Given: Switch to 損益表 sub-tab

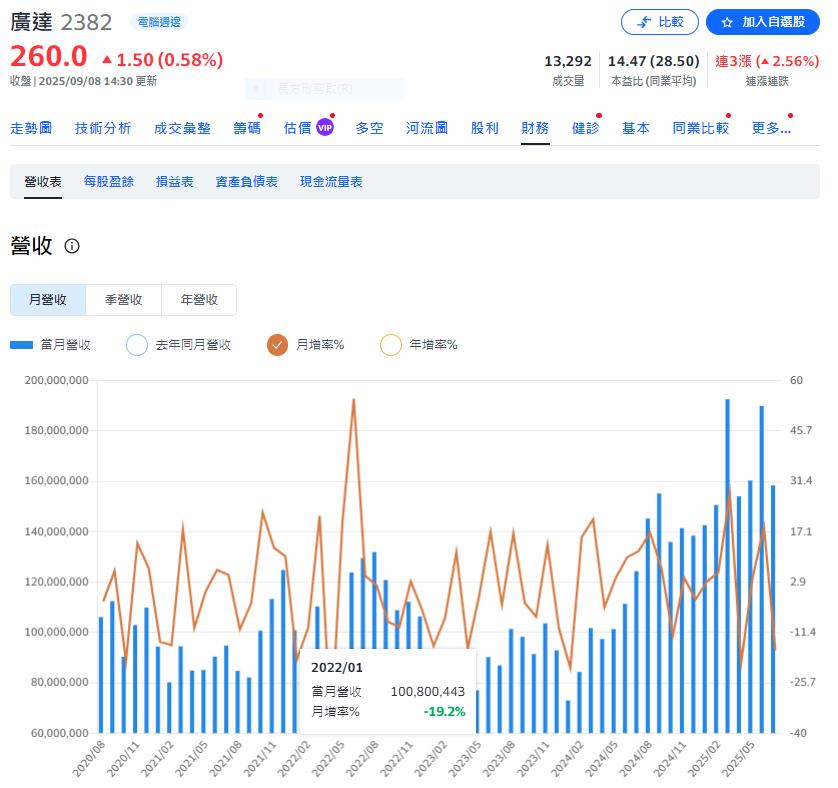Looking at the screenshot, I should click(175, 182).
